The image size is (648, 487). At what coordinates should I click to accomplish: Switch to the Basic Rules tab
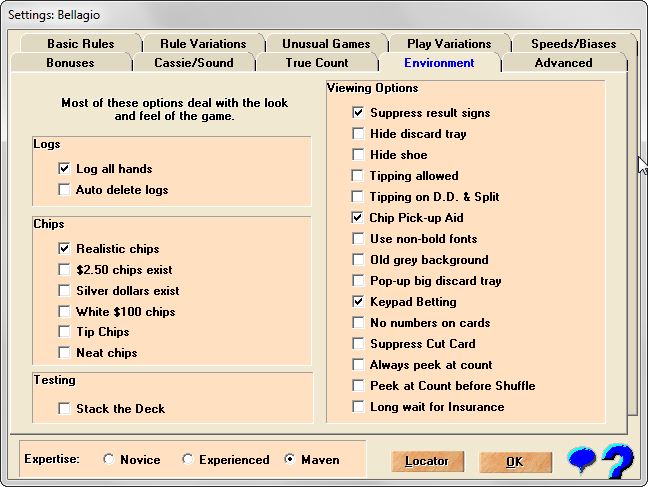(x=81, y=43)
